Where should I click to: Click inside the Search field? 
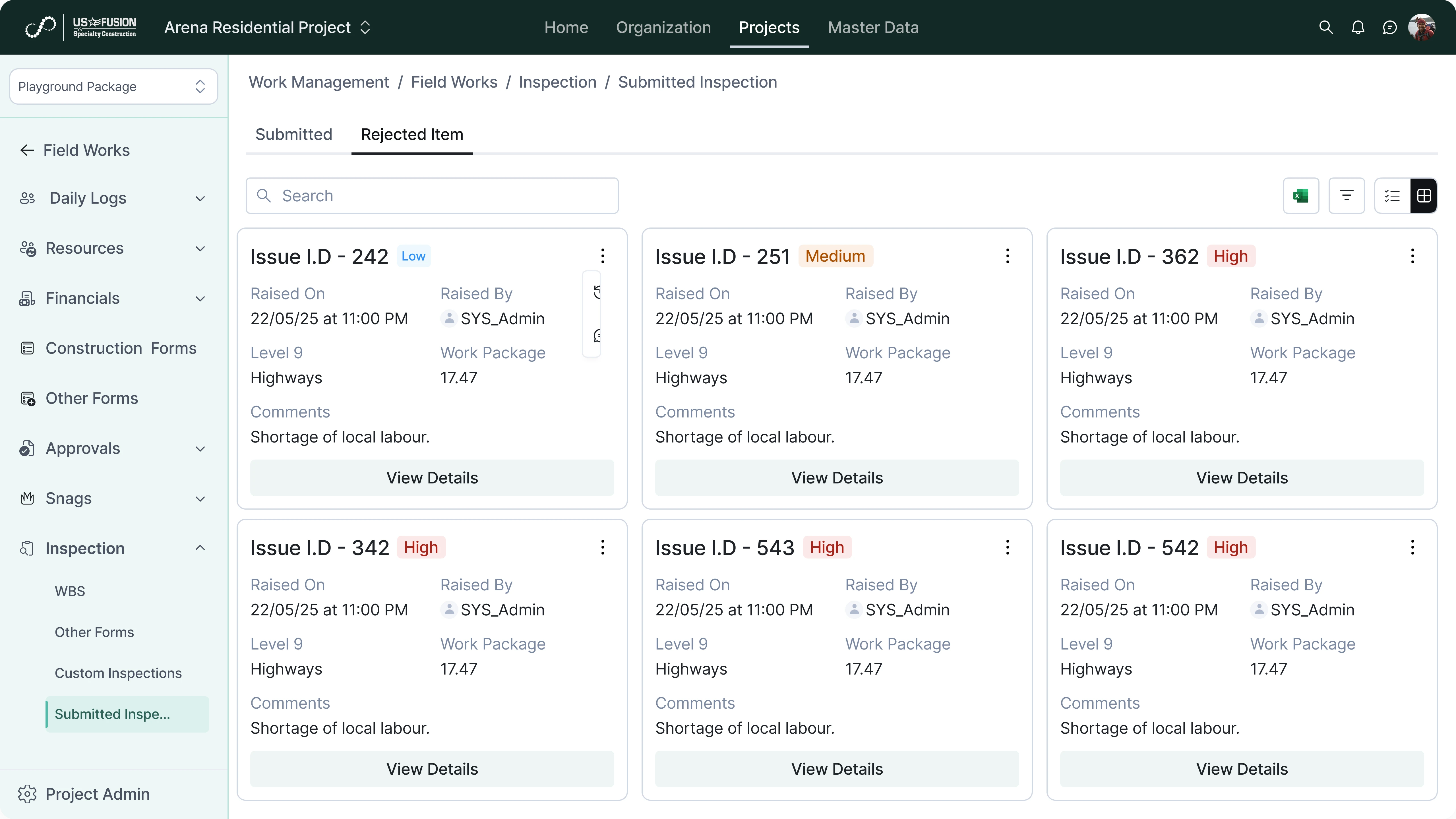point(432,196)
